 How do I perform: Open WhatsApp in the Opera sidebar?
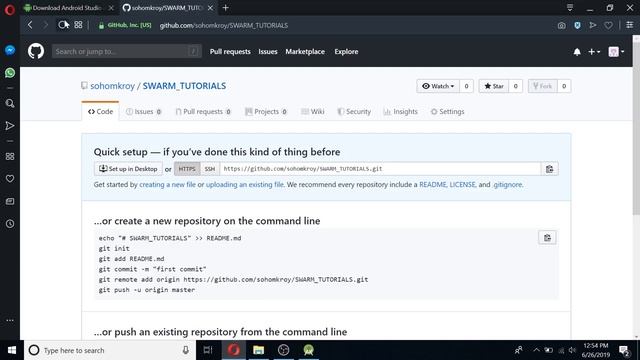[10, 73]
